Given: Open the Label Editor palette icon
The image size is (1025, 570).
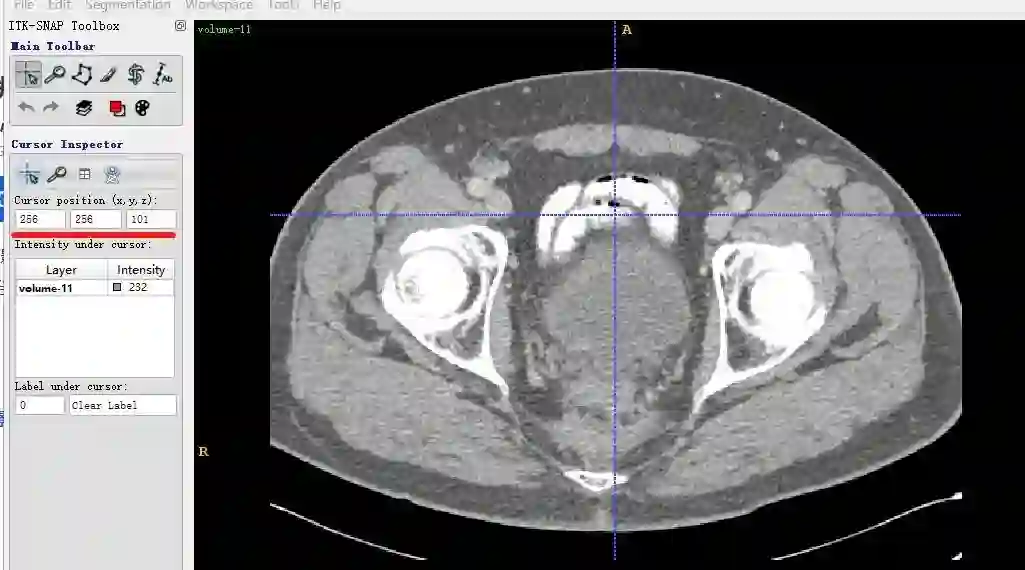Looking at the screenshot, I should pyautogui.click(x=143, y=108).
